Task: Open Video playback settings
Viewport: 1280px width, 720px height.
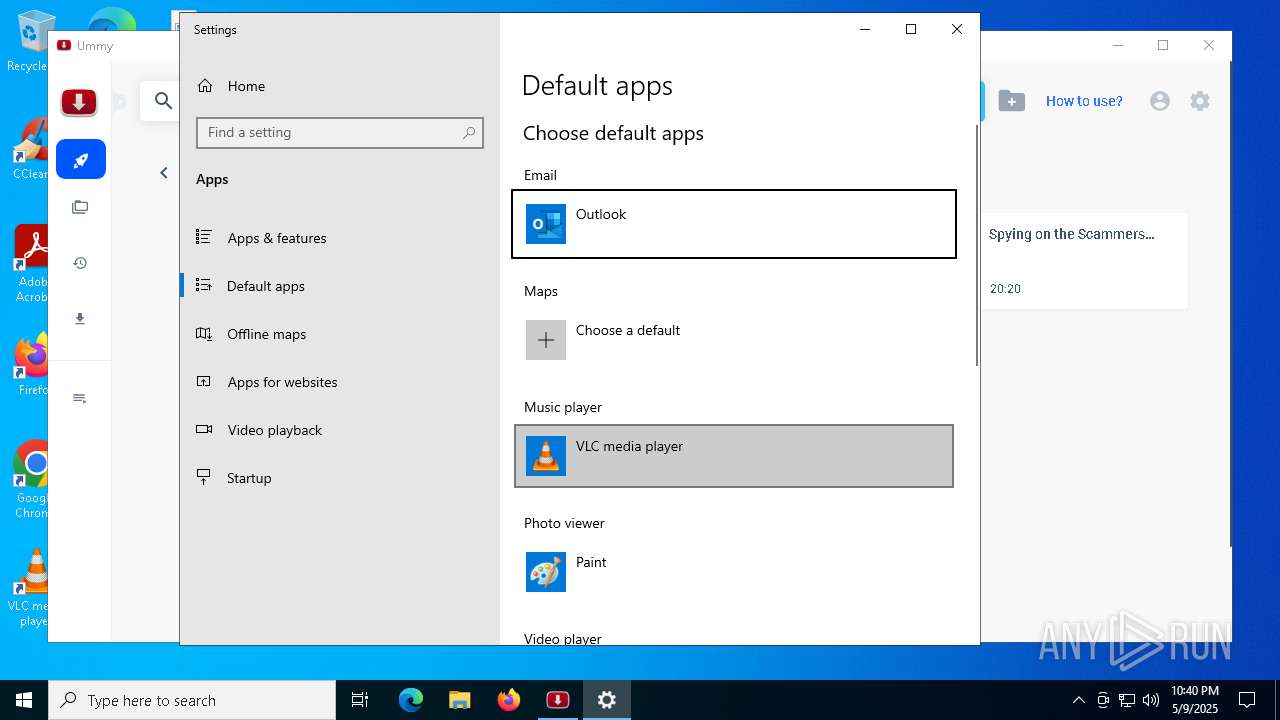Action: click(340, 430)
